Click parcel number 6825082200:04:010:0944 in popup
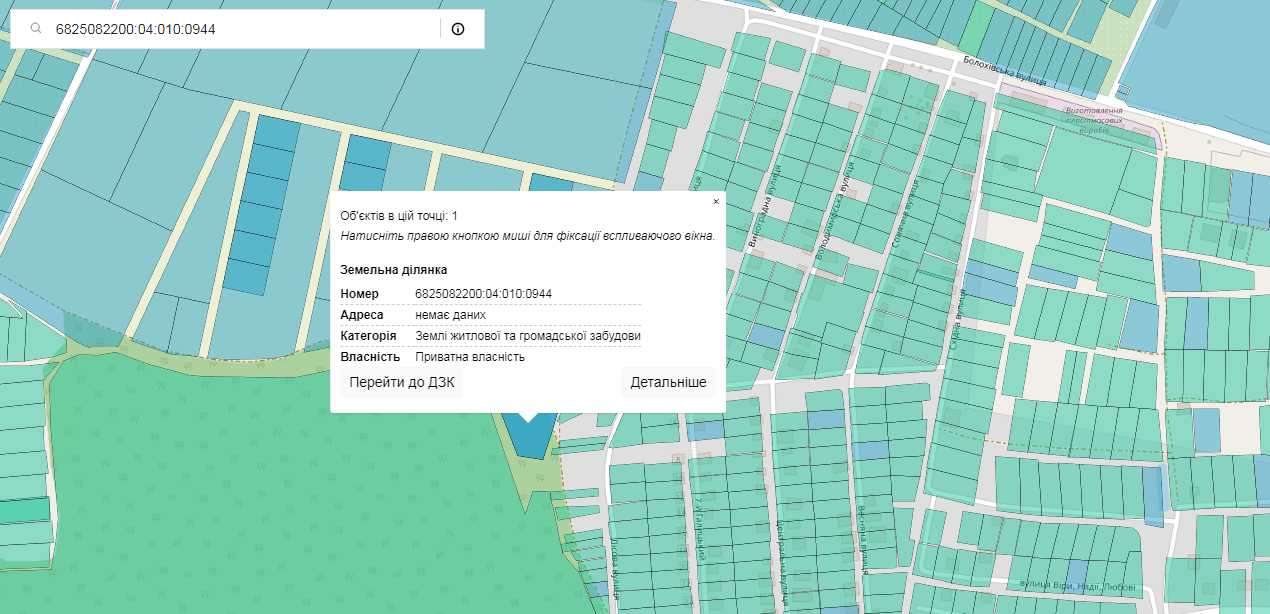Screen dimensions: 1270x614 pyautogui.click(x=483, y=293)
